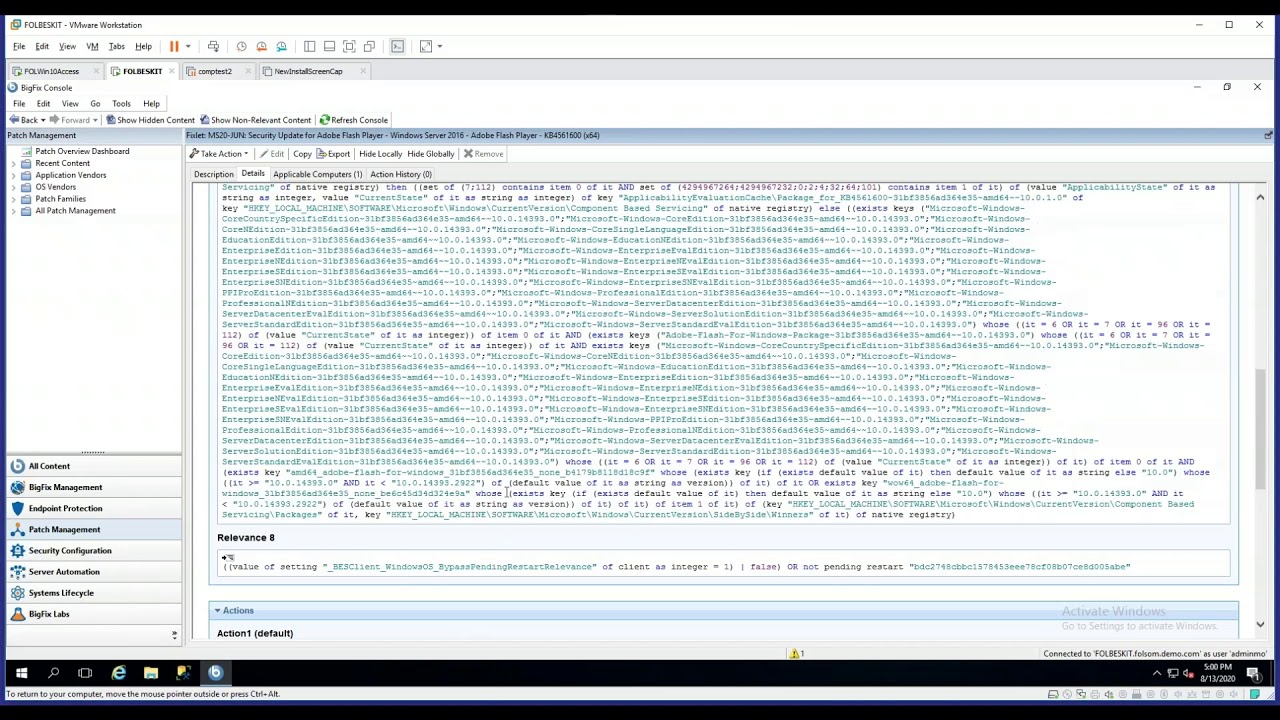Click Hide Globally

pos(431,154)
